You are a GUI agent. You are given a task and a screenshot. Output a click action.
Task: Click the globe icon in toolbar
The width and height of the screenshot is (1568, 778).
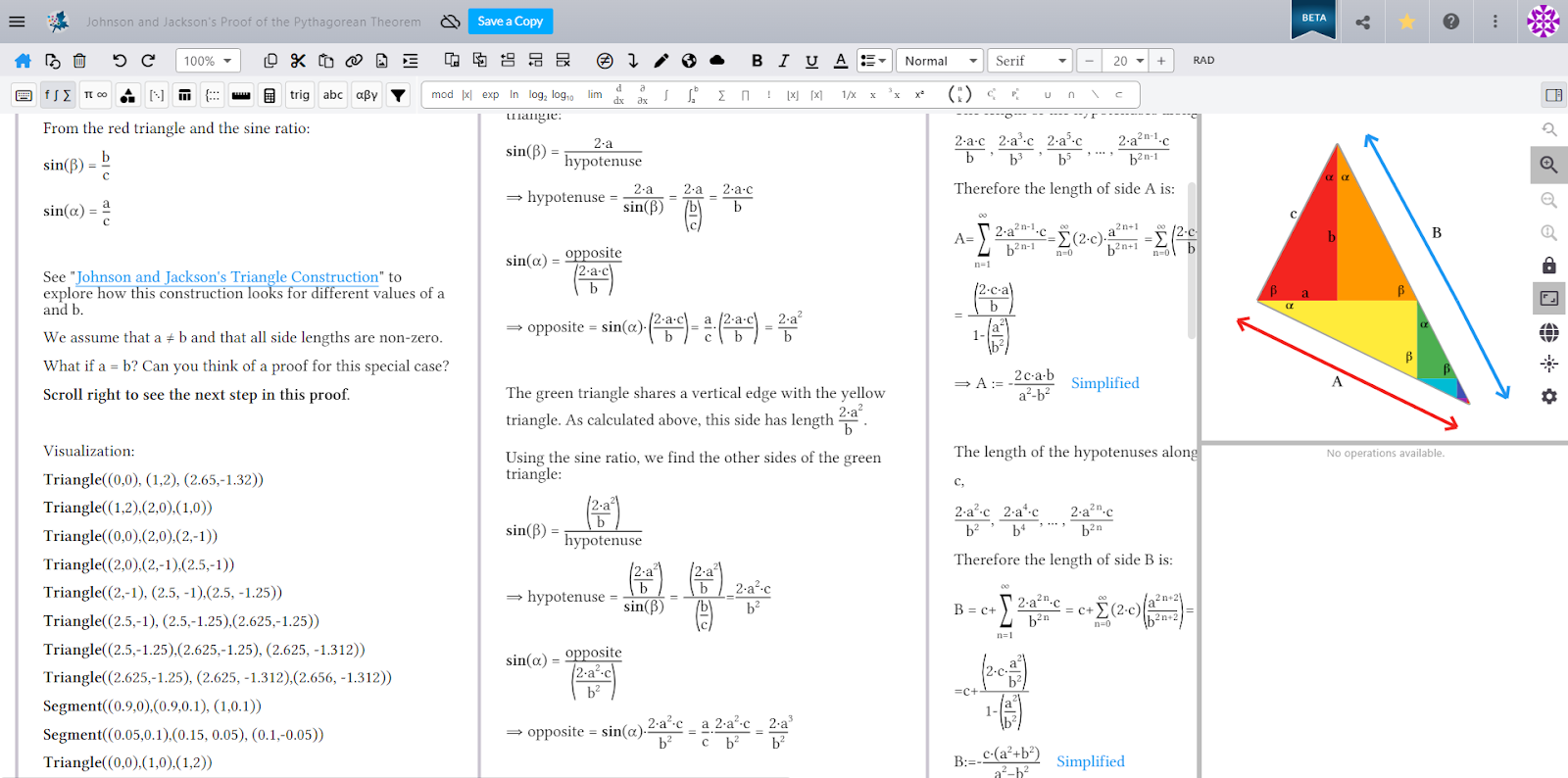(689, 61)
